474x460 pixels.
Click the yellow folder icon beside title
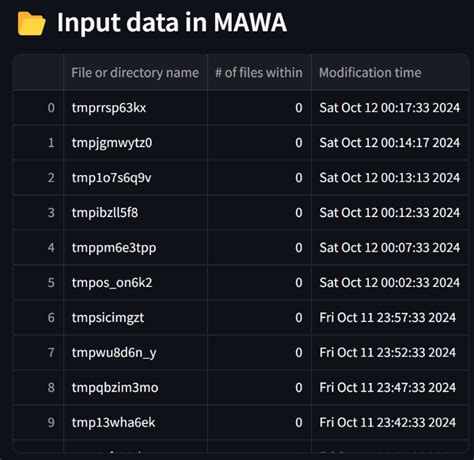click(31, 23)
